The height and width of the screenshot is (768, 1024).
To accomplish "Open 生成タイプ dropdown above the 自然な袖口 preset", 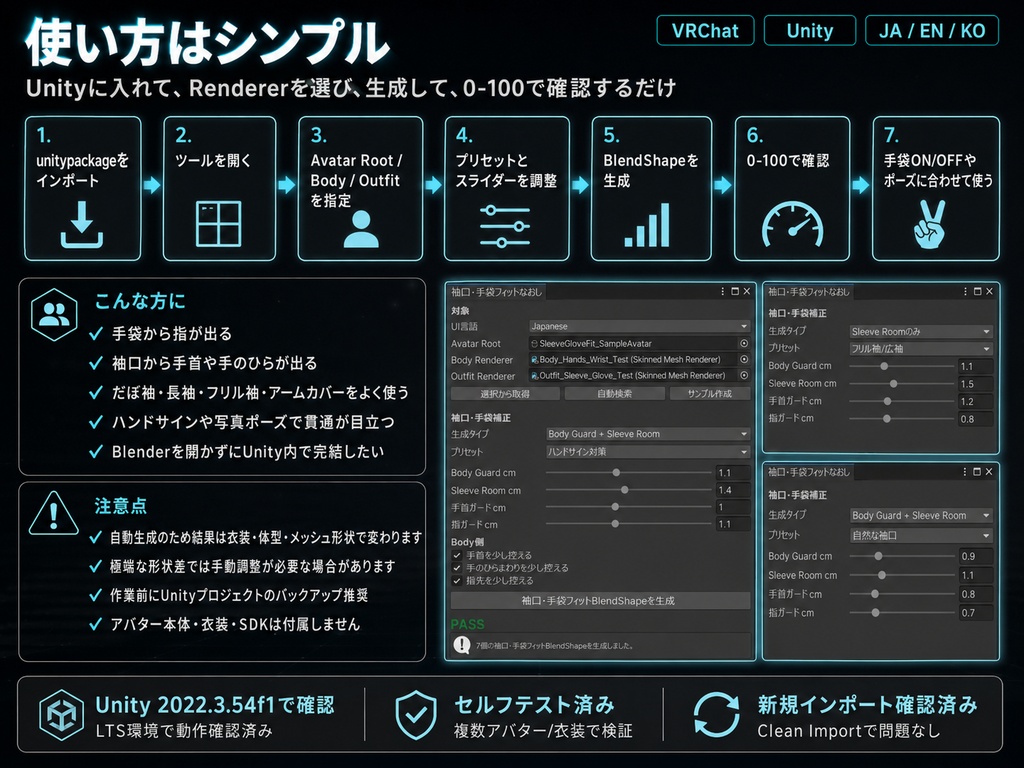I will tap(921, 515).
